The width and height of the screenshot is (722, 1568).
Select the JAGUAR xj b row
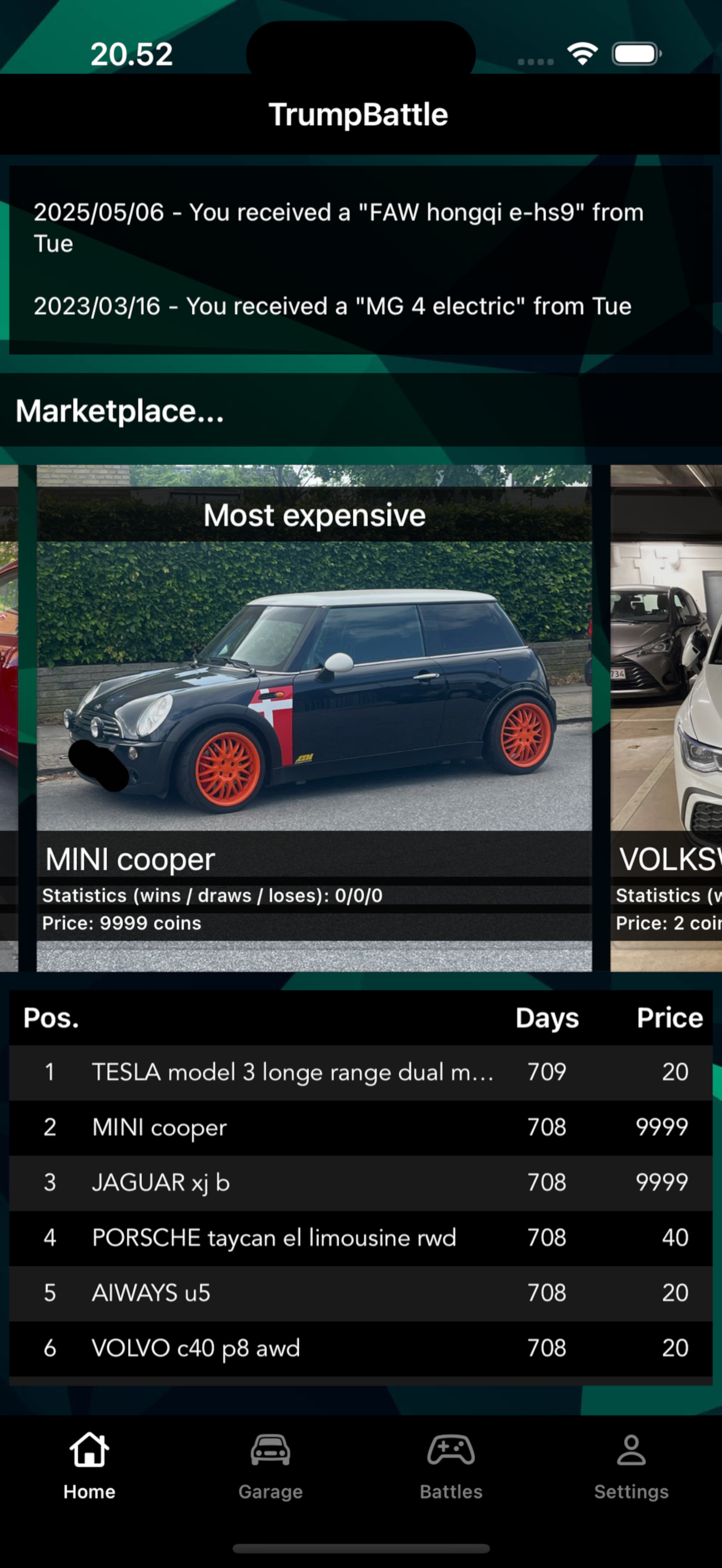361,1183
